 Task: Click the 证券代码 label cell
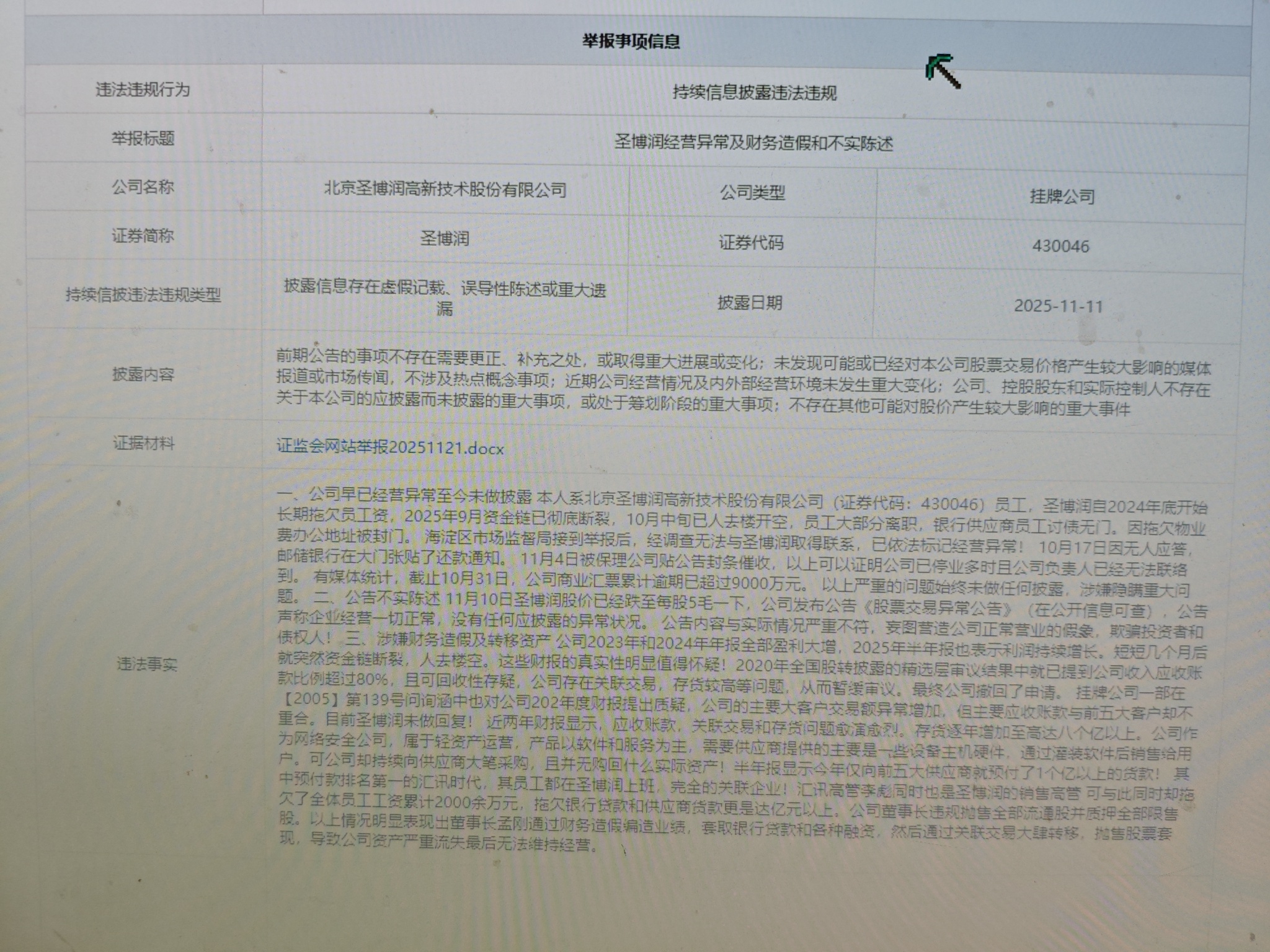pyautogui.click(x=751, y=242)
